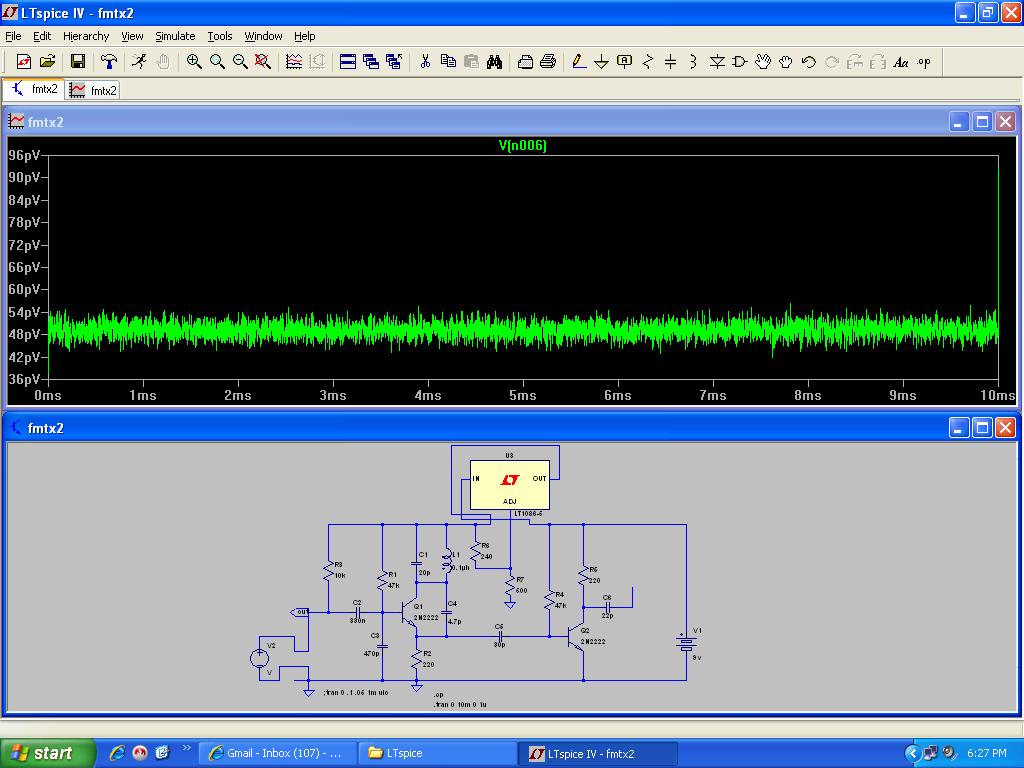1024x768 pixels.
Task: Open Find with binoculars icon
Action: point(494,61)
